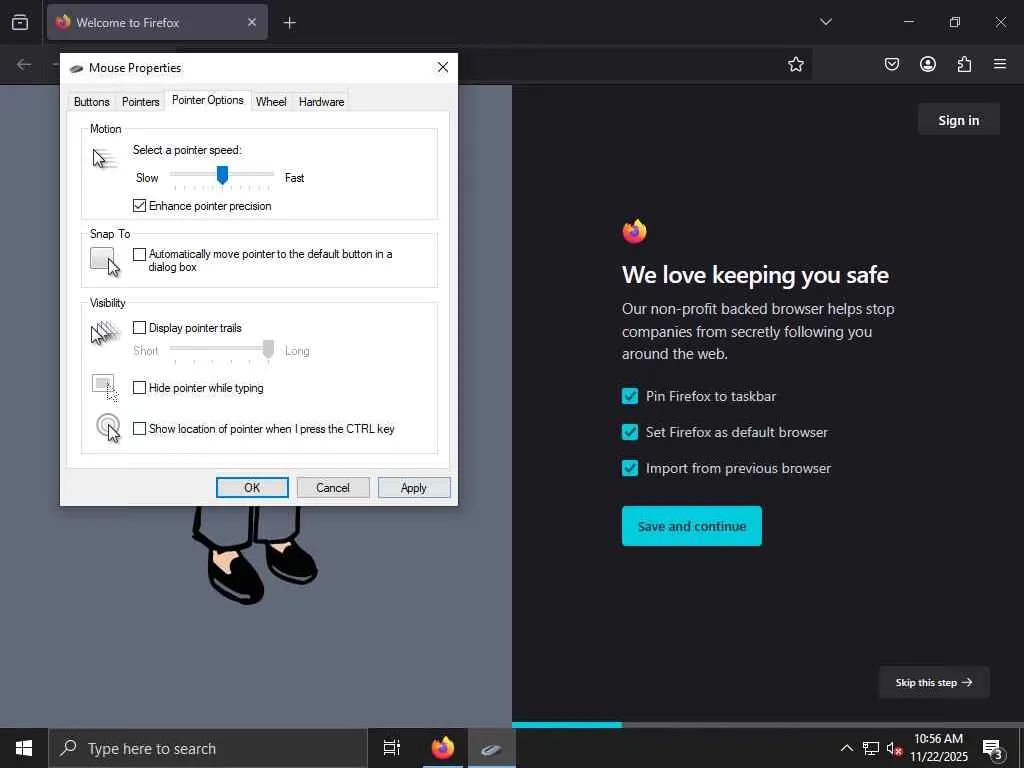
Task: Open Firefox View icon
Action: click(x=20, y=22)
